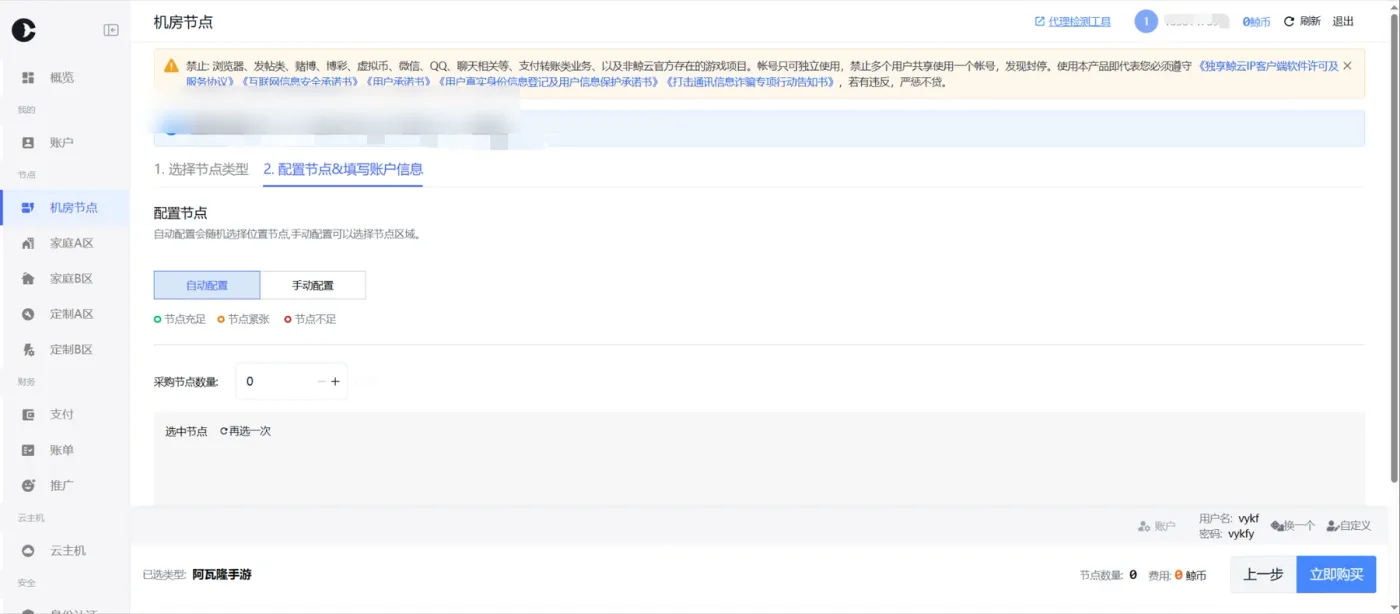Open 概览 overview icon in sidebar

coord(28,77)
